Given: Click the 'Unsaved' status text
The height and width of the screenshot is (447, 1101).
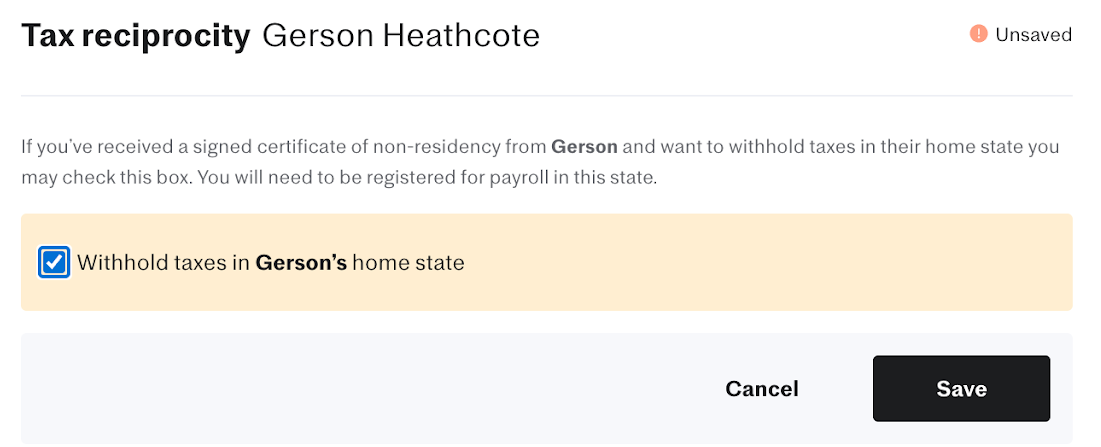Looking at the screenshot, I should pos(1033,35).
